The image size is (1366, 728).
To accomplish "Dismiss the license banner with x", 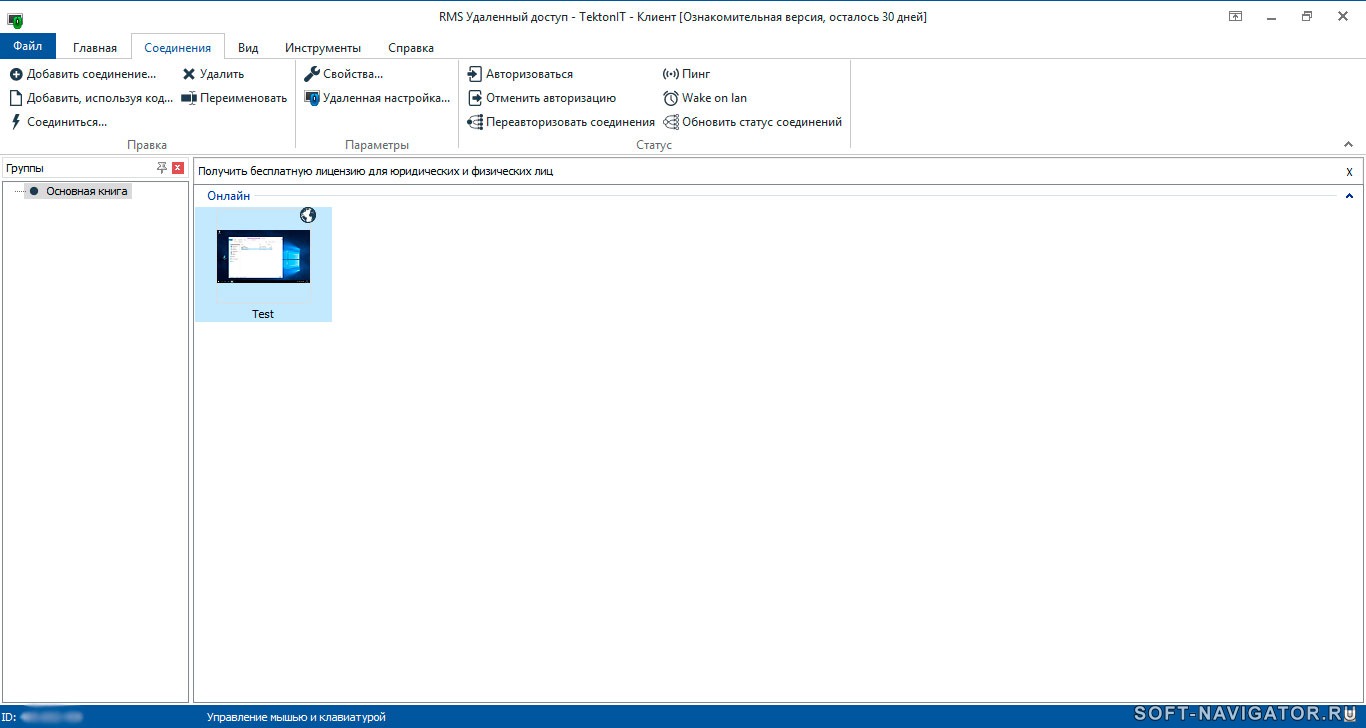I will point(1349,172).
